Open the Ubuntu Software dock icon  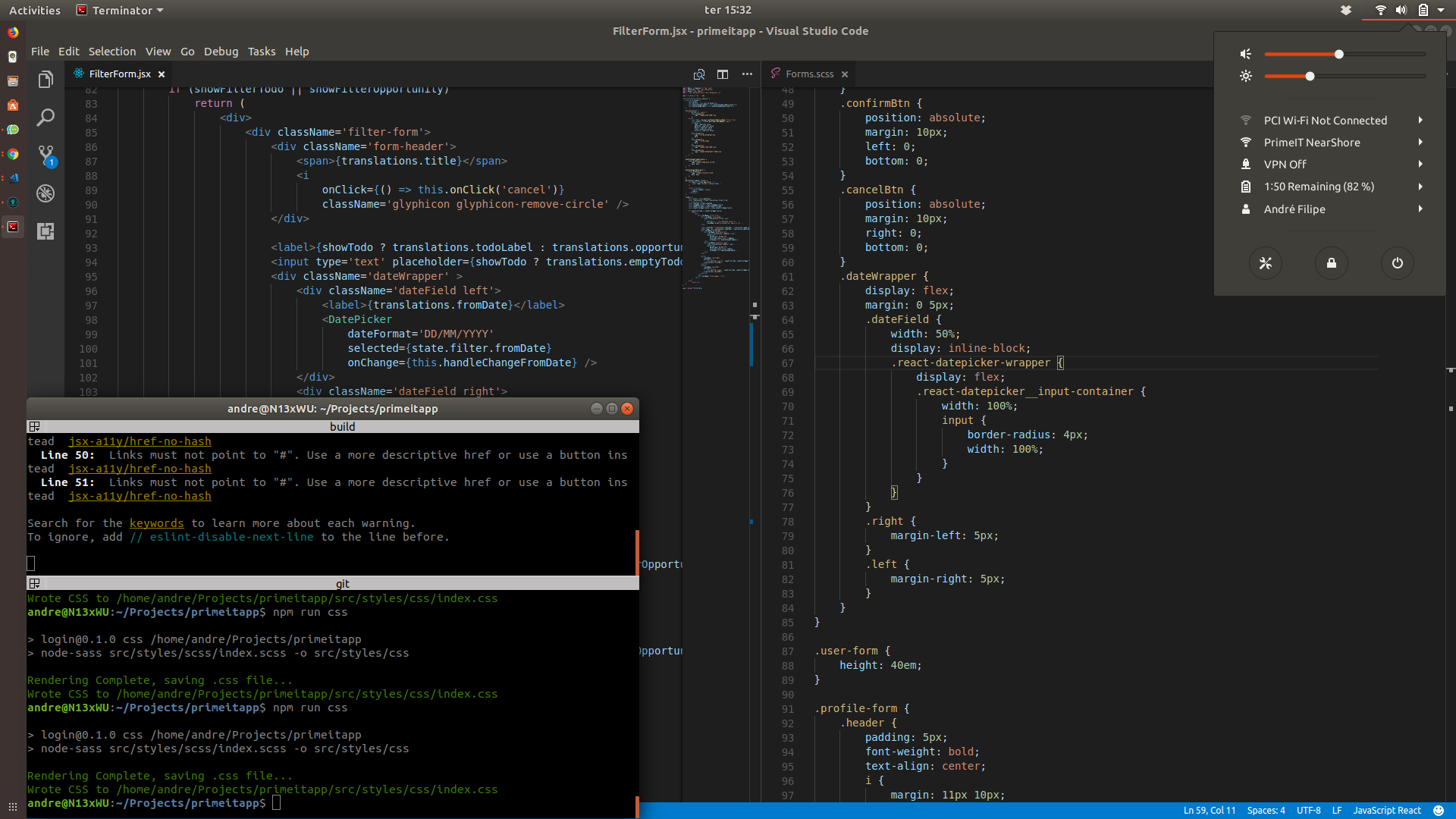coord(13,105)
